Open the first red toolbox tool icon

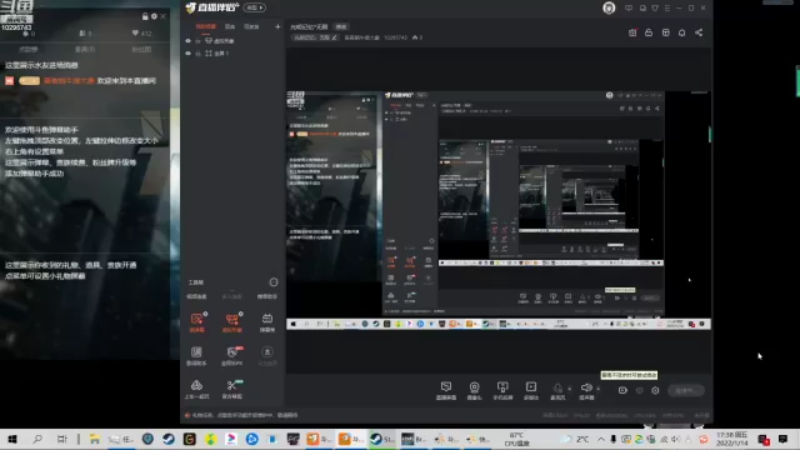tap(197, 322)
